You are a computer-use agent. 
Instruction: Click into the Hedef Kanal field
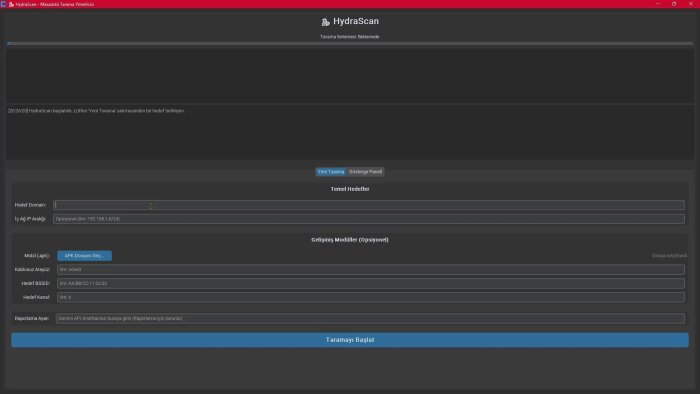(x=371, y=297)
